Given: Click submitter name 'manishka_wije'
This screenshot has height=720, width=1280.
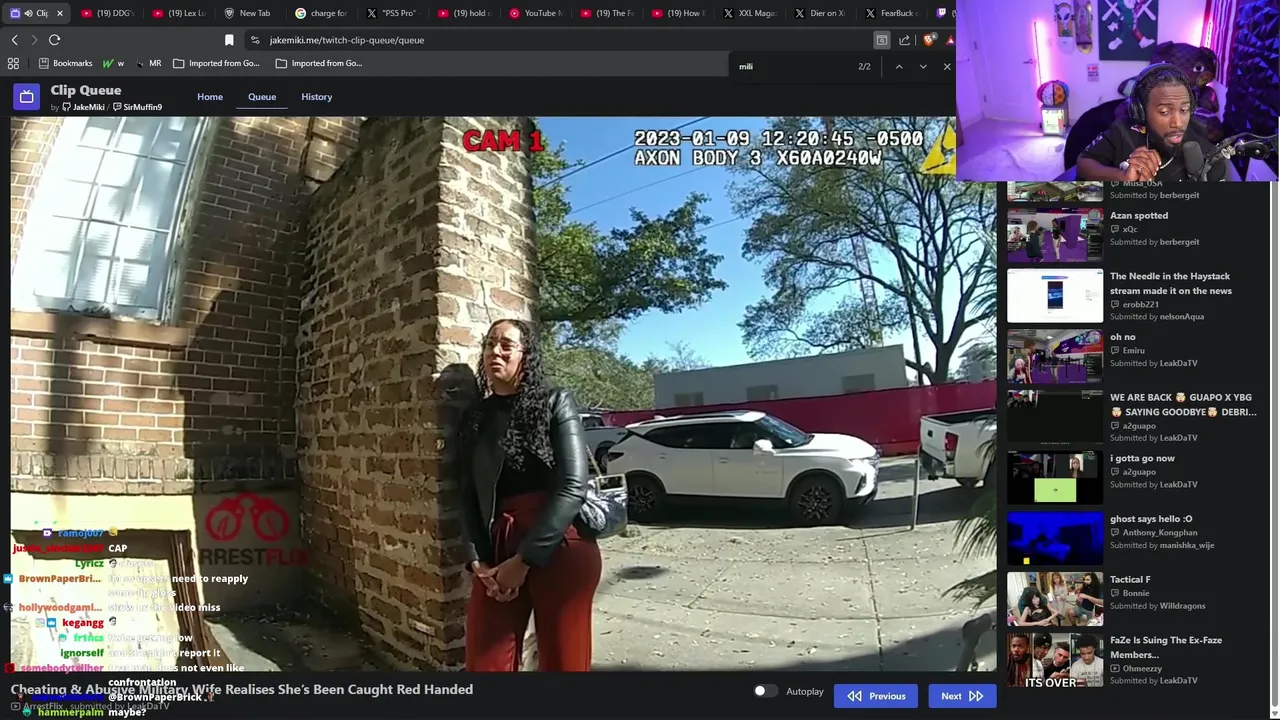Looking at the screenshot, I should 1187,545.
